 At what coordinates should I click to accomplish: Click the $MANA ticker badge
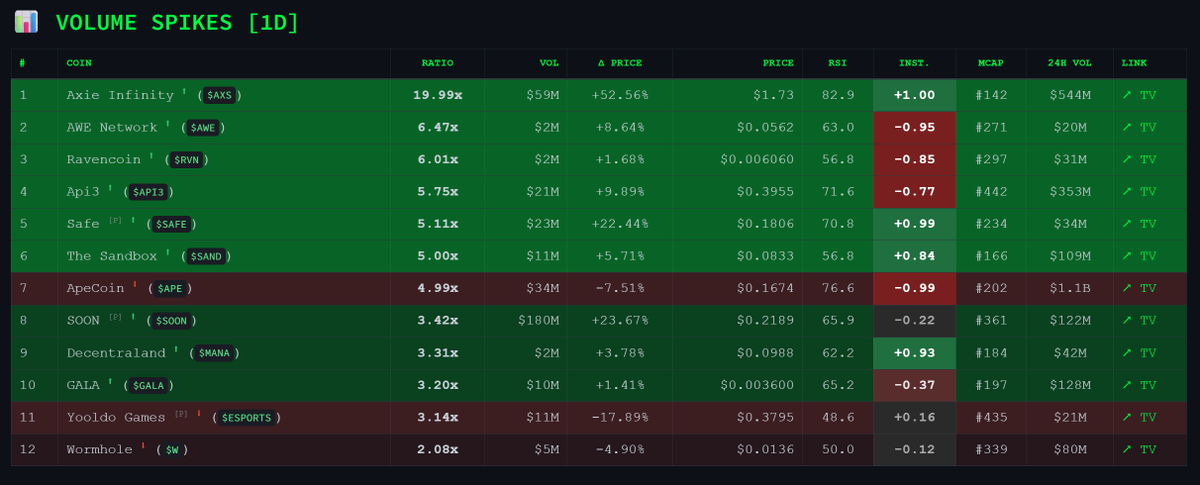point(213,353)
